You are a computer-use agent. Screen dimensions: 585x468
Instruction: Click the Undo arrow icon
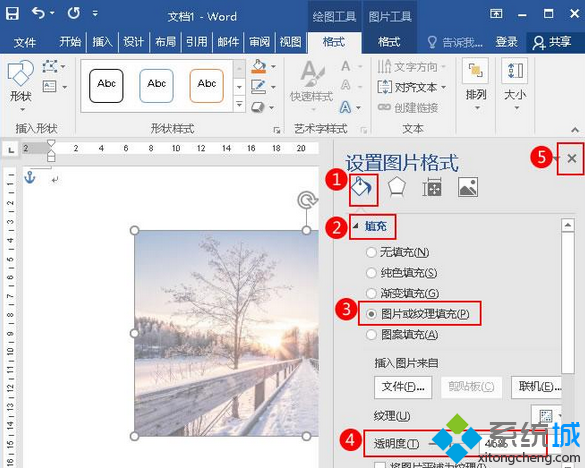tap(38, 13)
